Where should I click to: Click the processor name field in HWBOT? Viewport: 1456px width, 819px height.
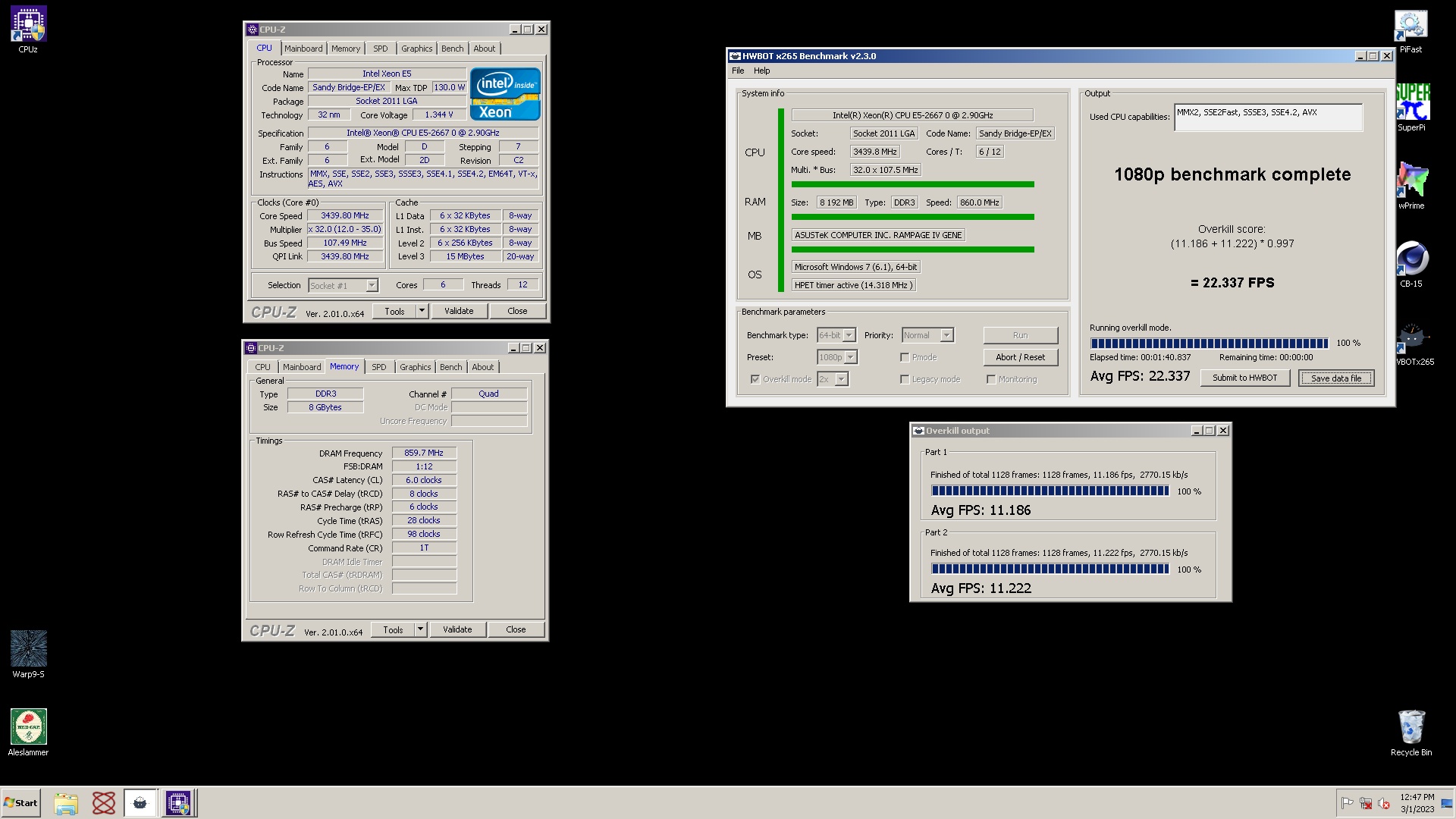[x=912, y=115]
